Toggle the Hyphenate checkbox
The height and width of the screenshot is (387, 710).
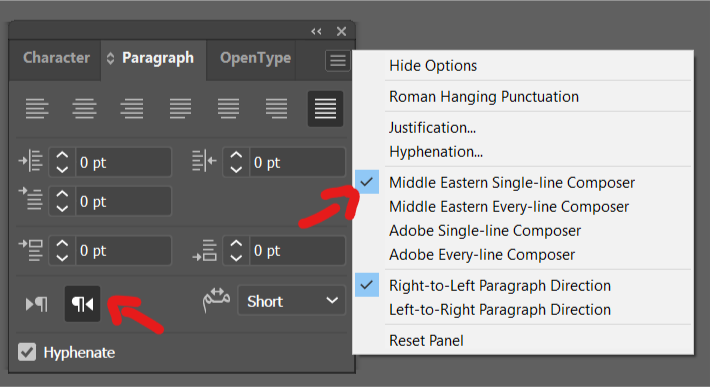point(27,352)
